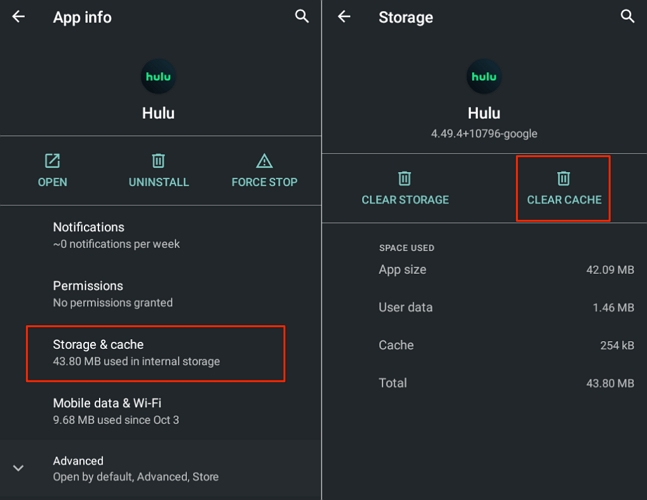This screenshot has width=647, height=500.
Task: Tap the 'Total' row label
Action: [x=392, y=383]
